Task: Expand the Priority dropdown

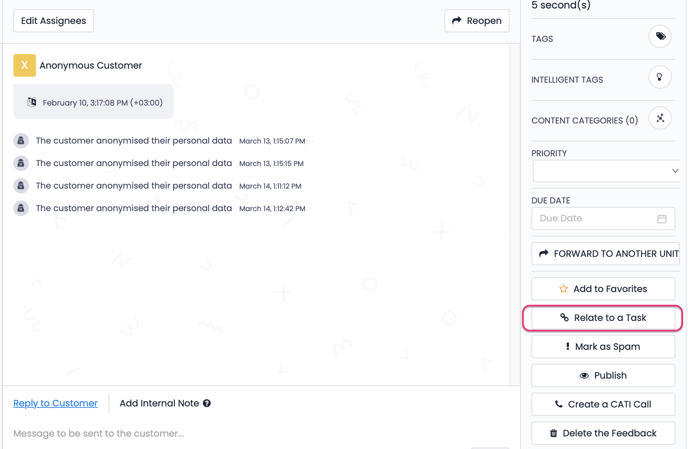Action: tap(605, 171)
